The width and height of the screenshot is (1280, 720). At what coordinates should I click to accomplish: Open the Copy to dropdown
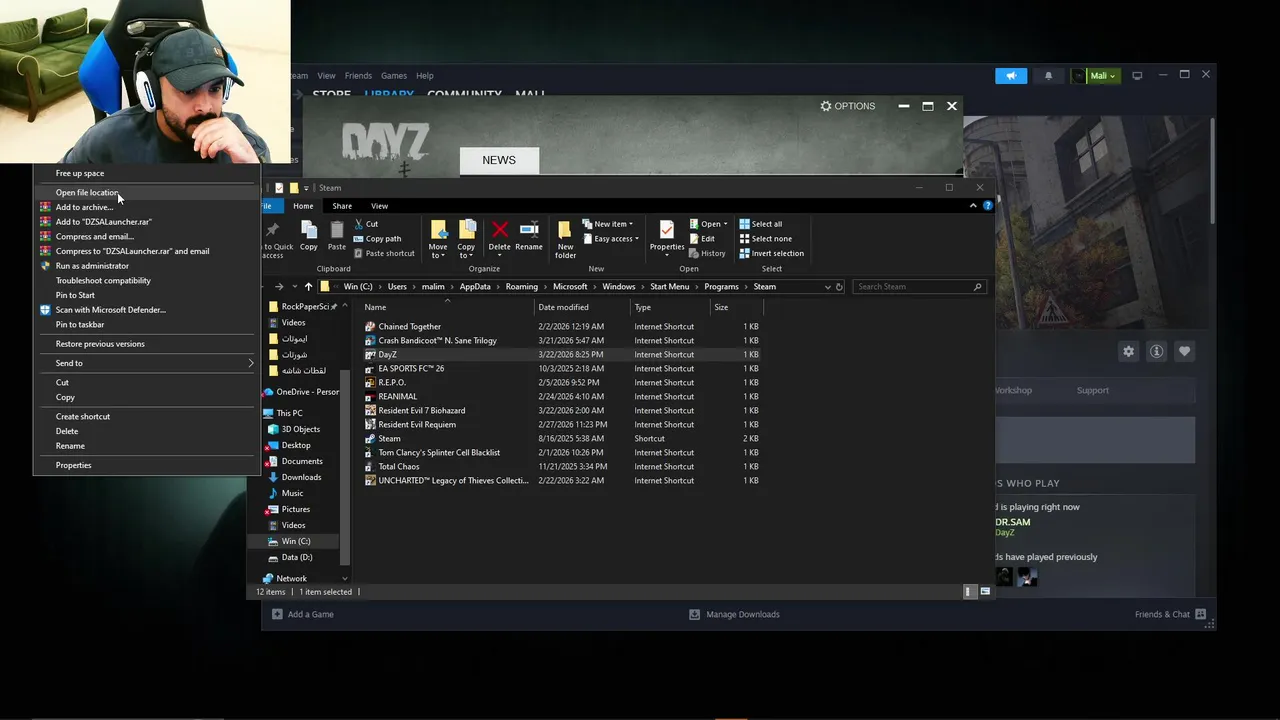(466, 240)
